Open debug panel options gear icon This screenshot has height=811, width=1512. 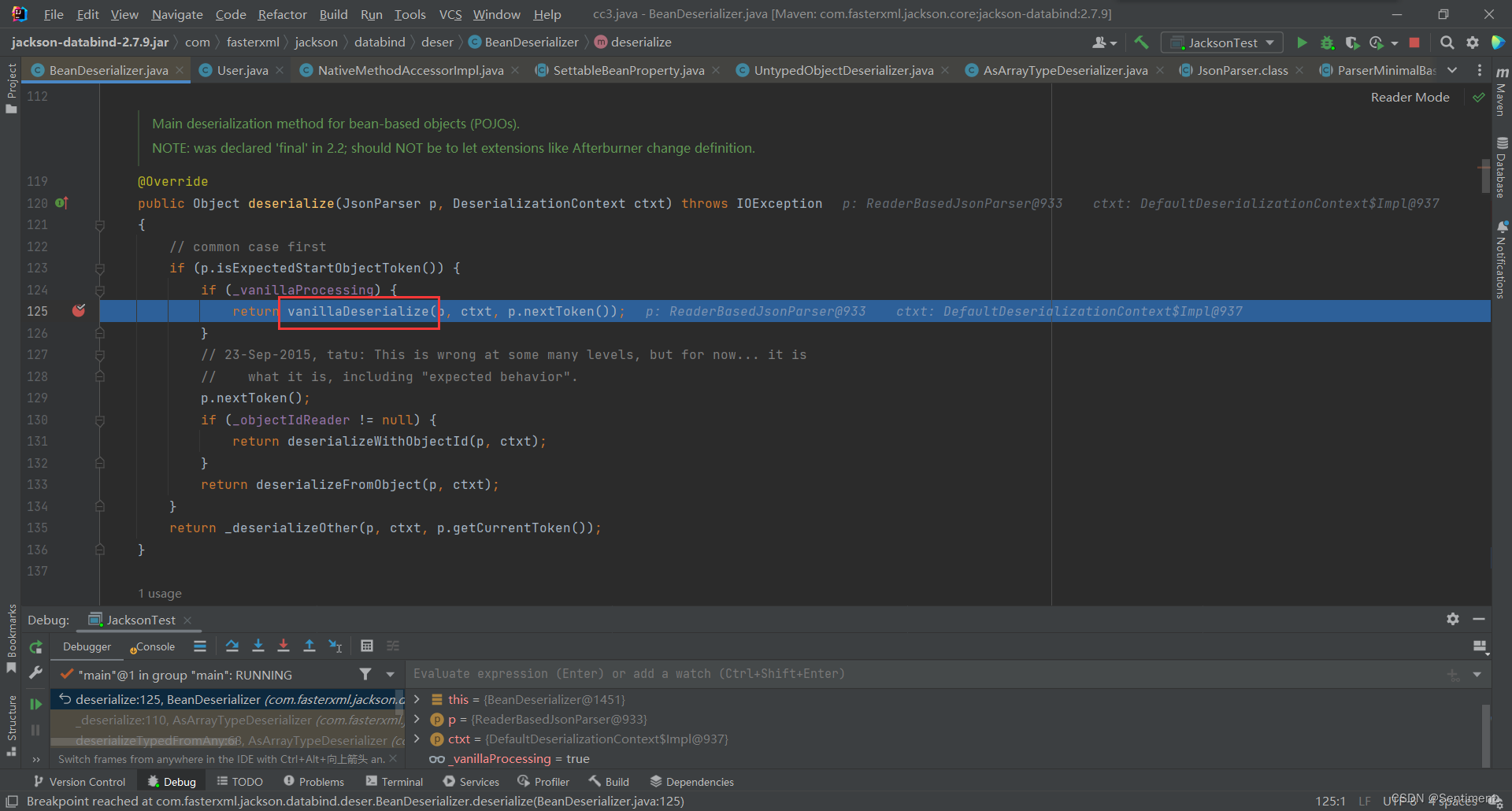click(1453, 619)
